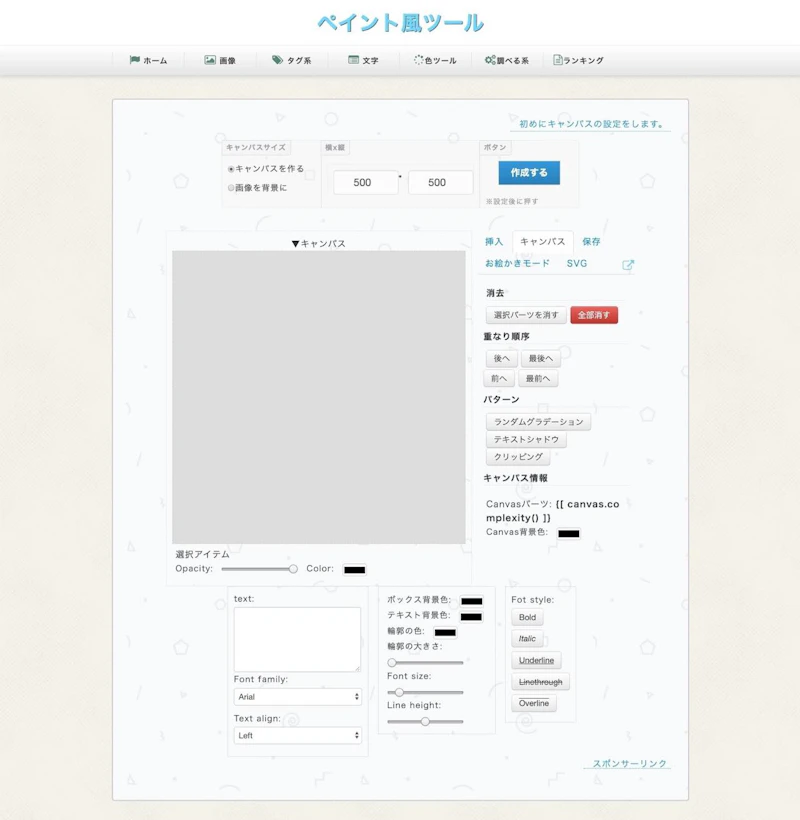This screenshot has width=800, height=820.
Task: Click the image icon labeled 画像
Action: [x=210, y=60]
